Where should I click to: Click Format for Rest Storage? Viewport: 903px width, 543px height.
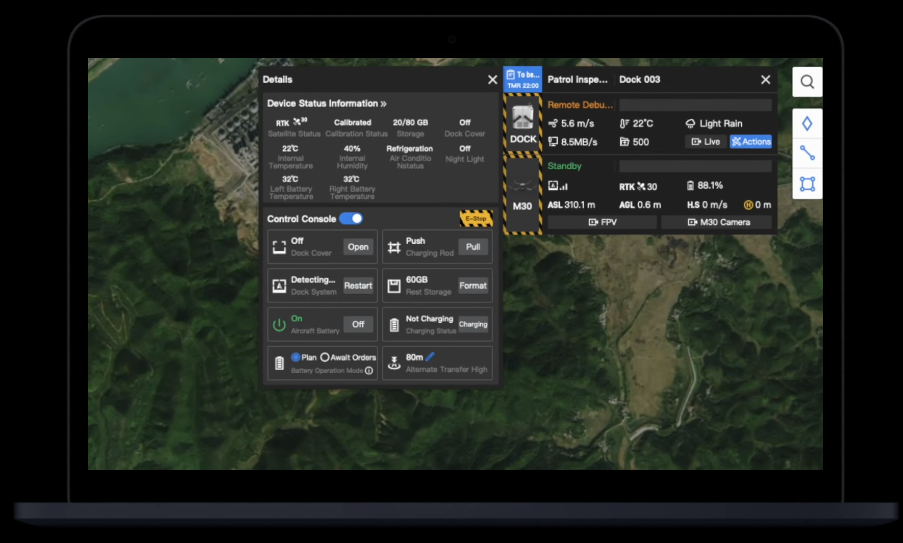473,286
